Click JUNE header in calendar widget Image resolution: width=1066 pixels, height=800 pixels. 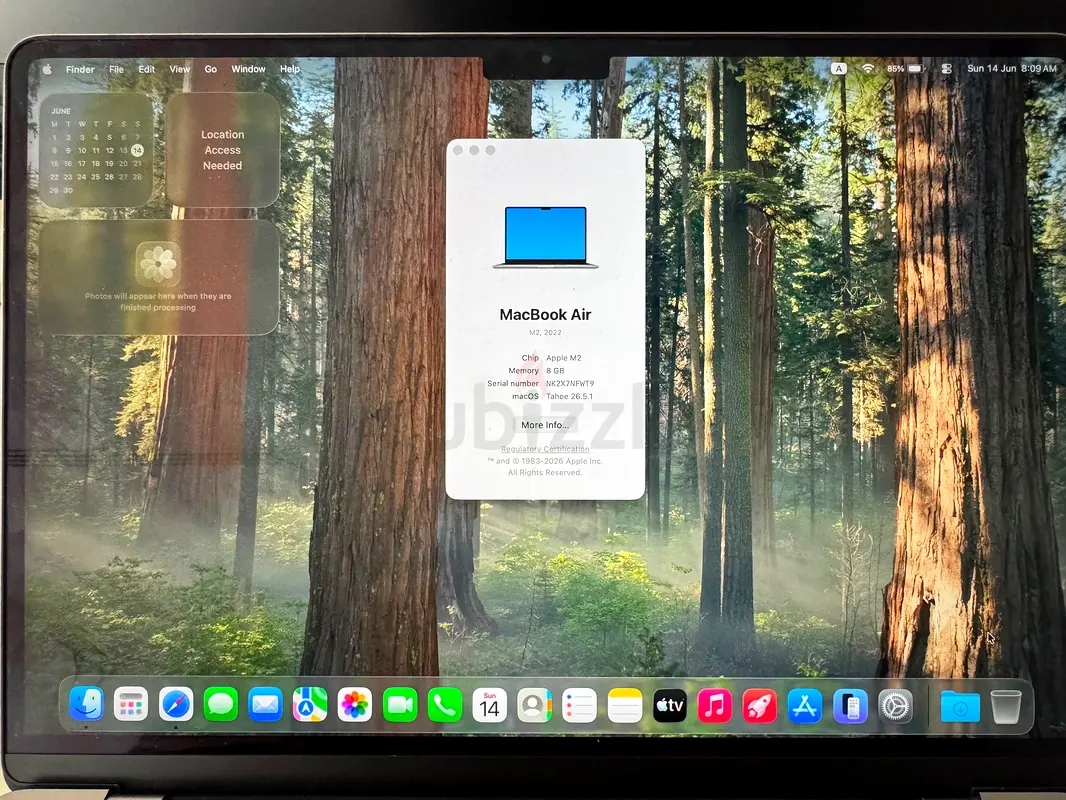[x=61, y=111]
